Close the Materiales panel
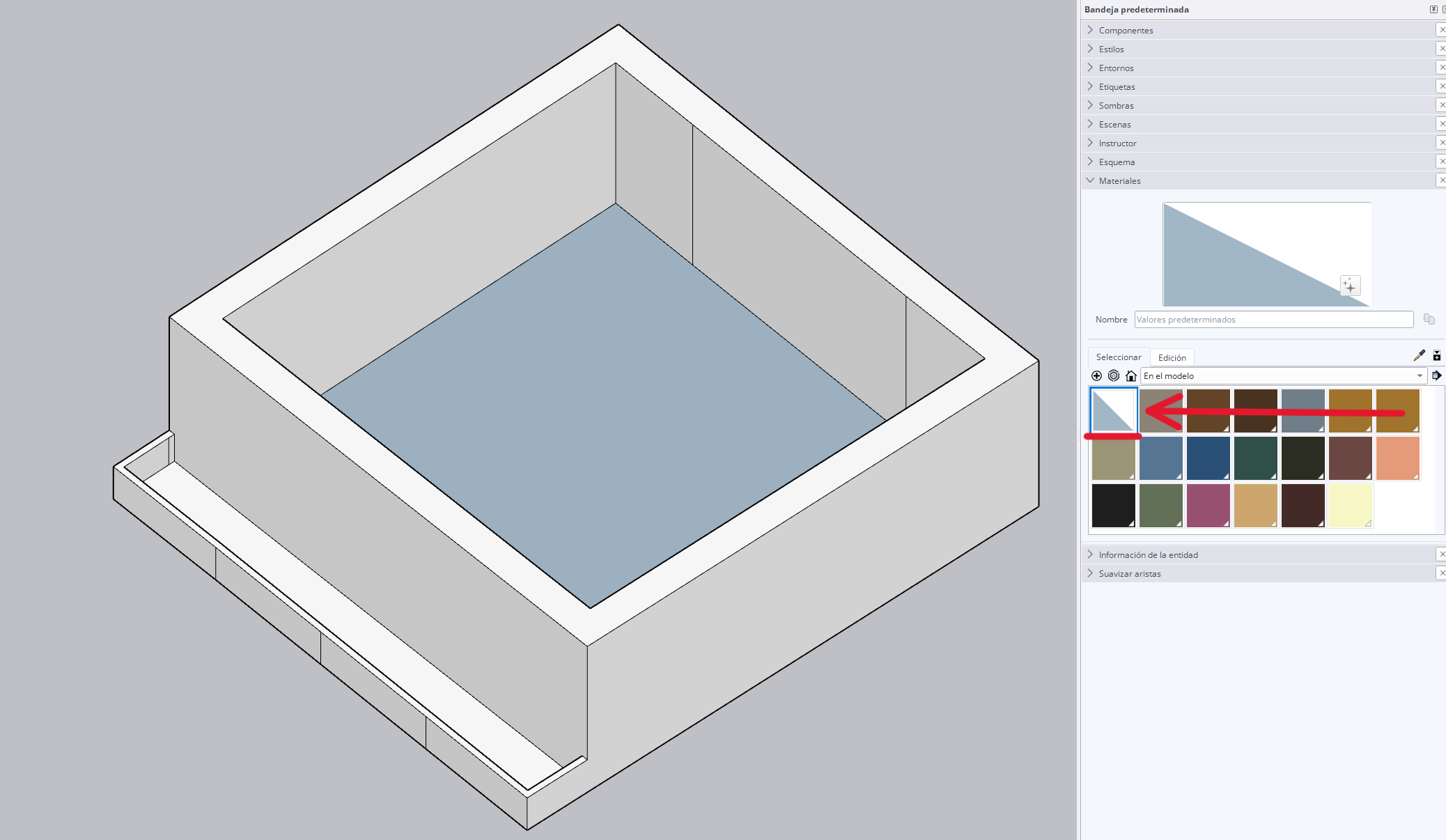This screenshot has width=1446, height=840. pos(1442,180)
